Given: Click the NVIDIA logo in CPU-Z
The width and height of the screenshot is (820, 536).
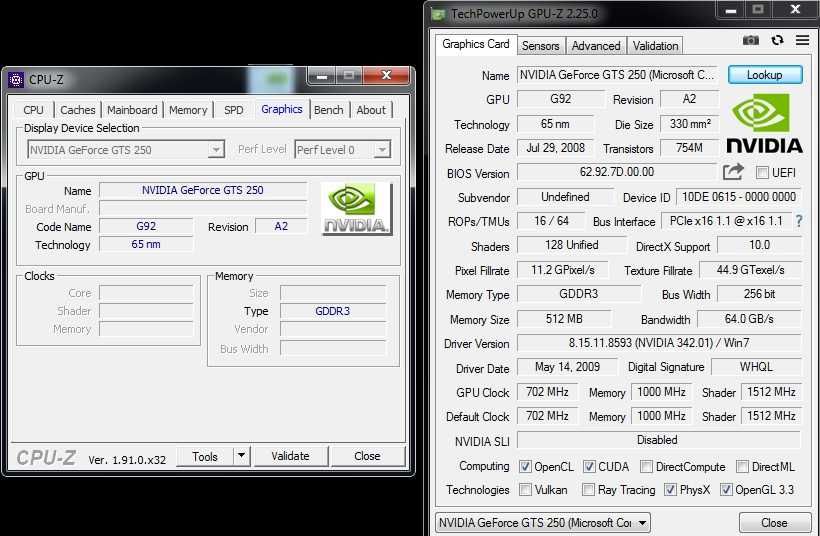Looking at the screenshot, I should pyautogui.click(x=357, y=209).
